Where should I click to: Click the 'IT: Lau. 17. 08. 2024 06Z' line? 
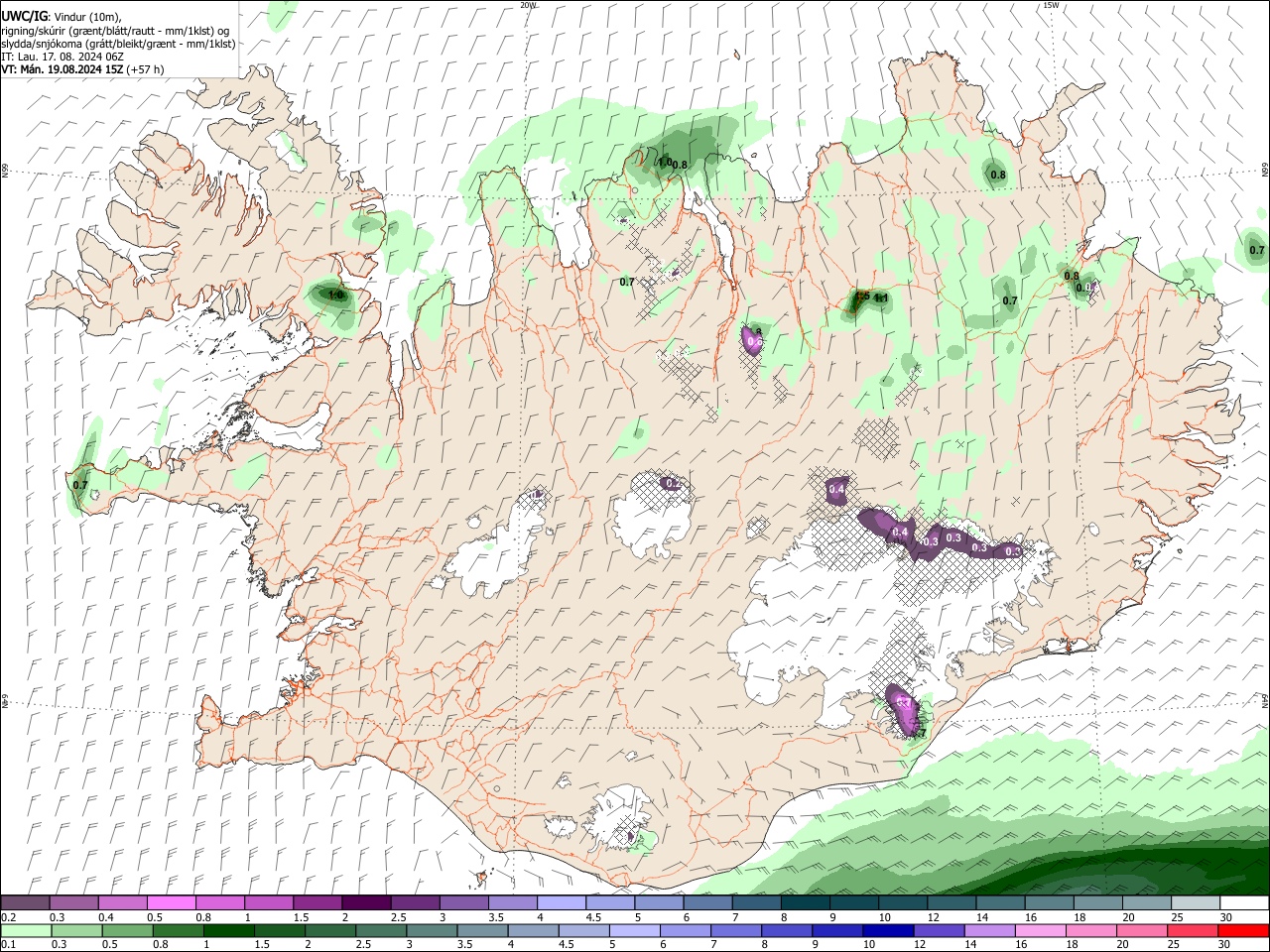pyautogui.click(x=63, y=57)
